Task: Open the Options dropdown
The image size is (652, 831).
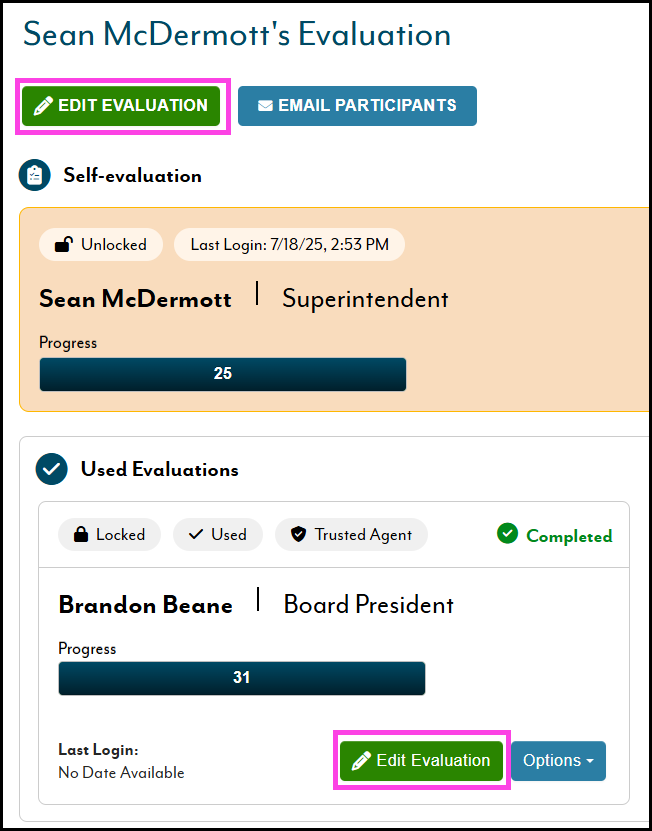Action: pos(558,761)
